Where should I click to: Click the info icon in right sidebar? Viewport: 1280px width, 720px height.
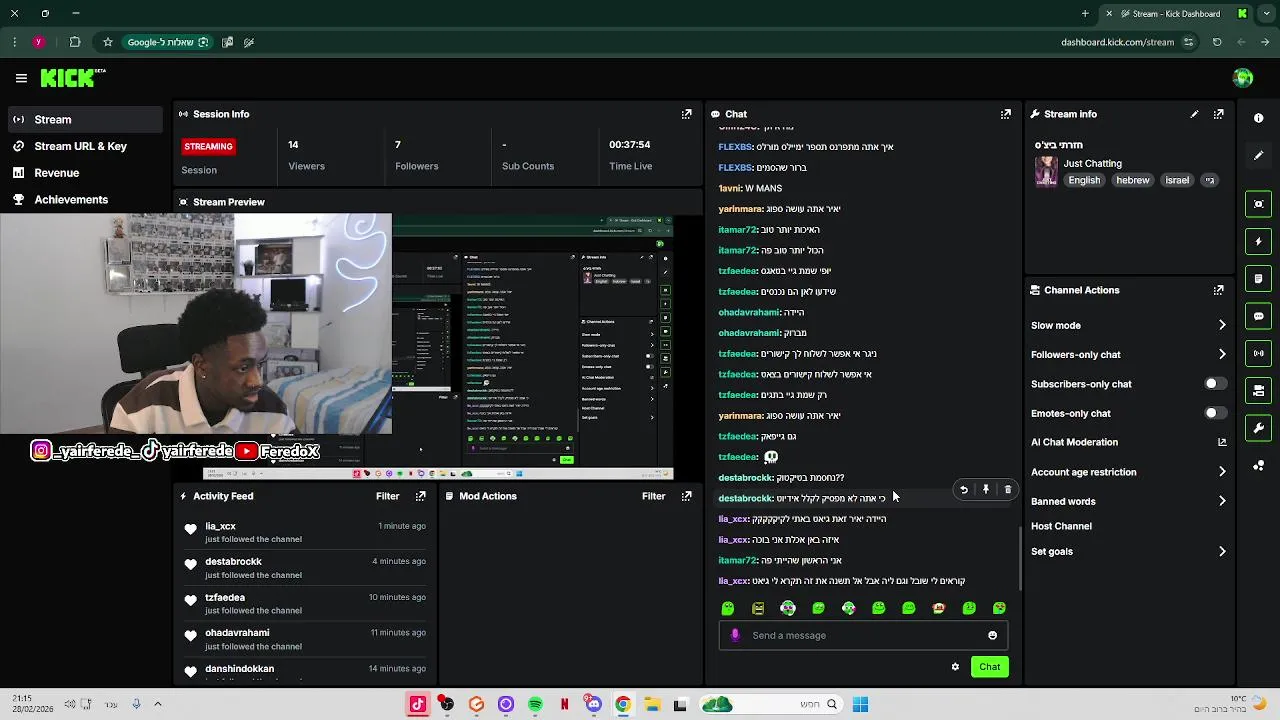coord(1259,118)
